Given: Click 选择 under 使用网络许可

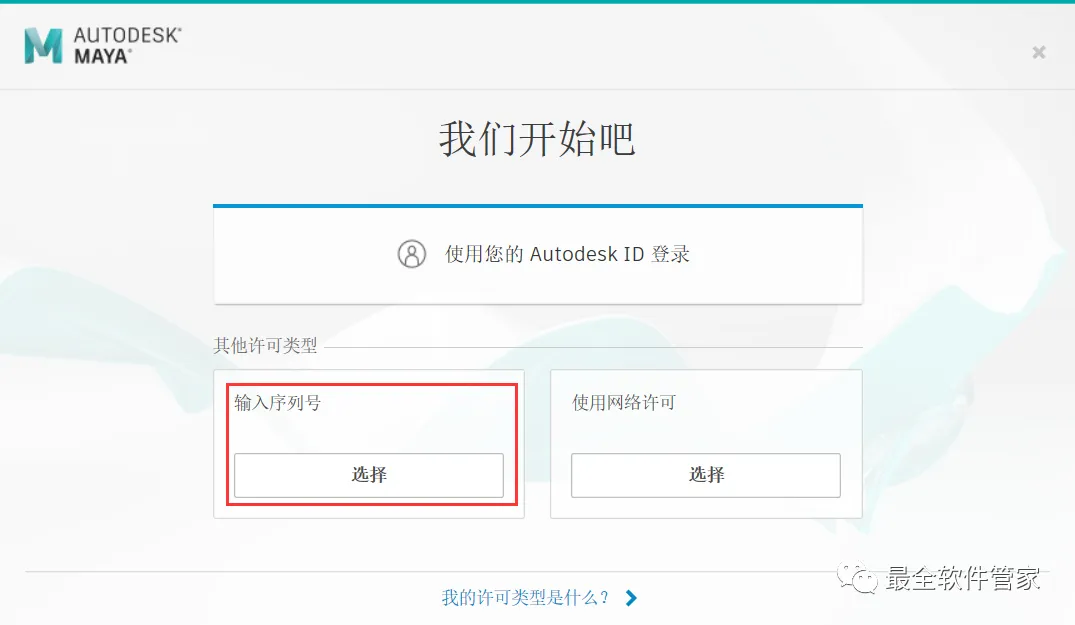Looking at the screenshot, I should 705,475.
